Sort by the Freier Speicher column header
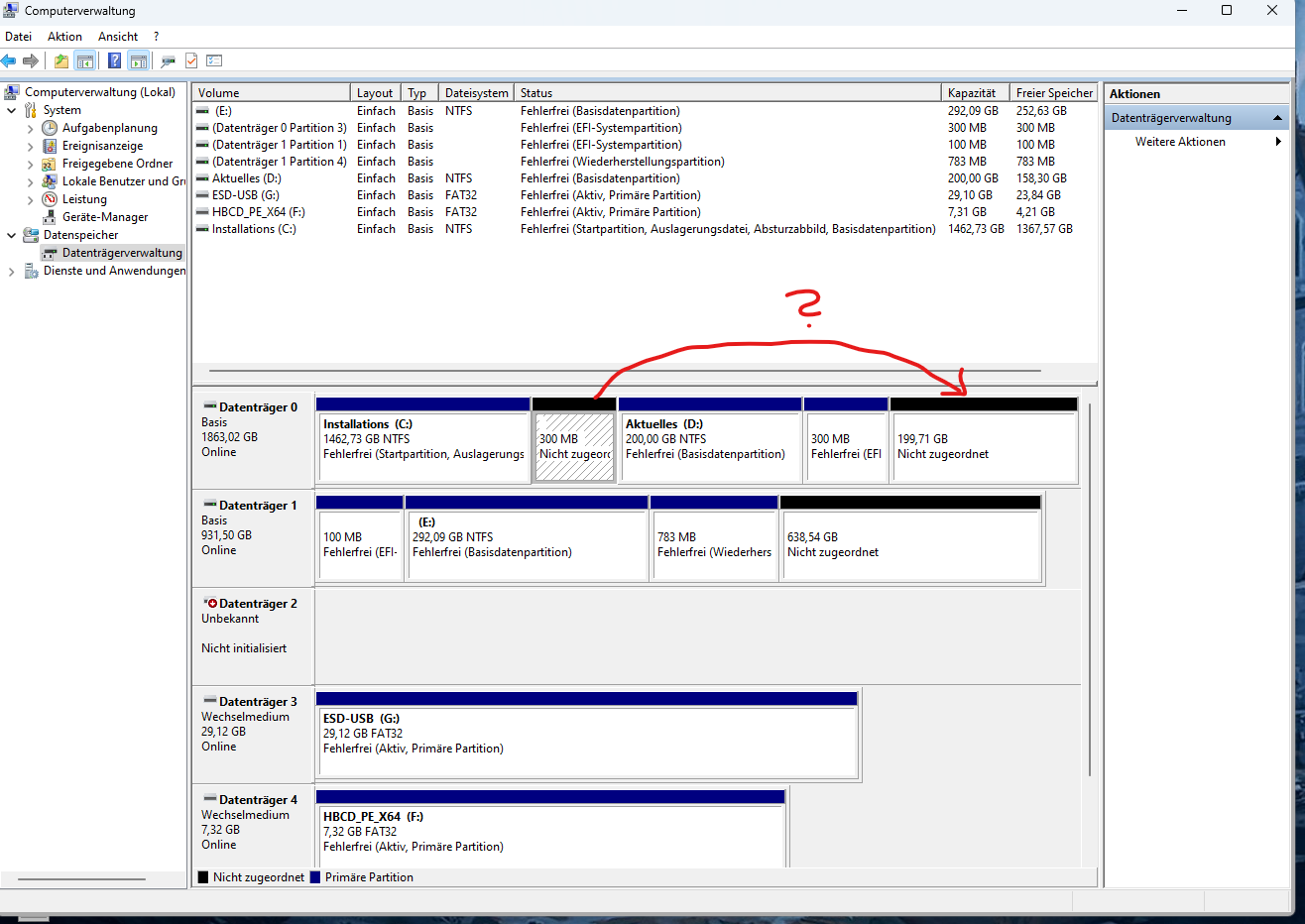 pos(1053,93)
